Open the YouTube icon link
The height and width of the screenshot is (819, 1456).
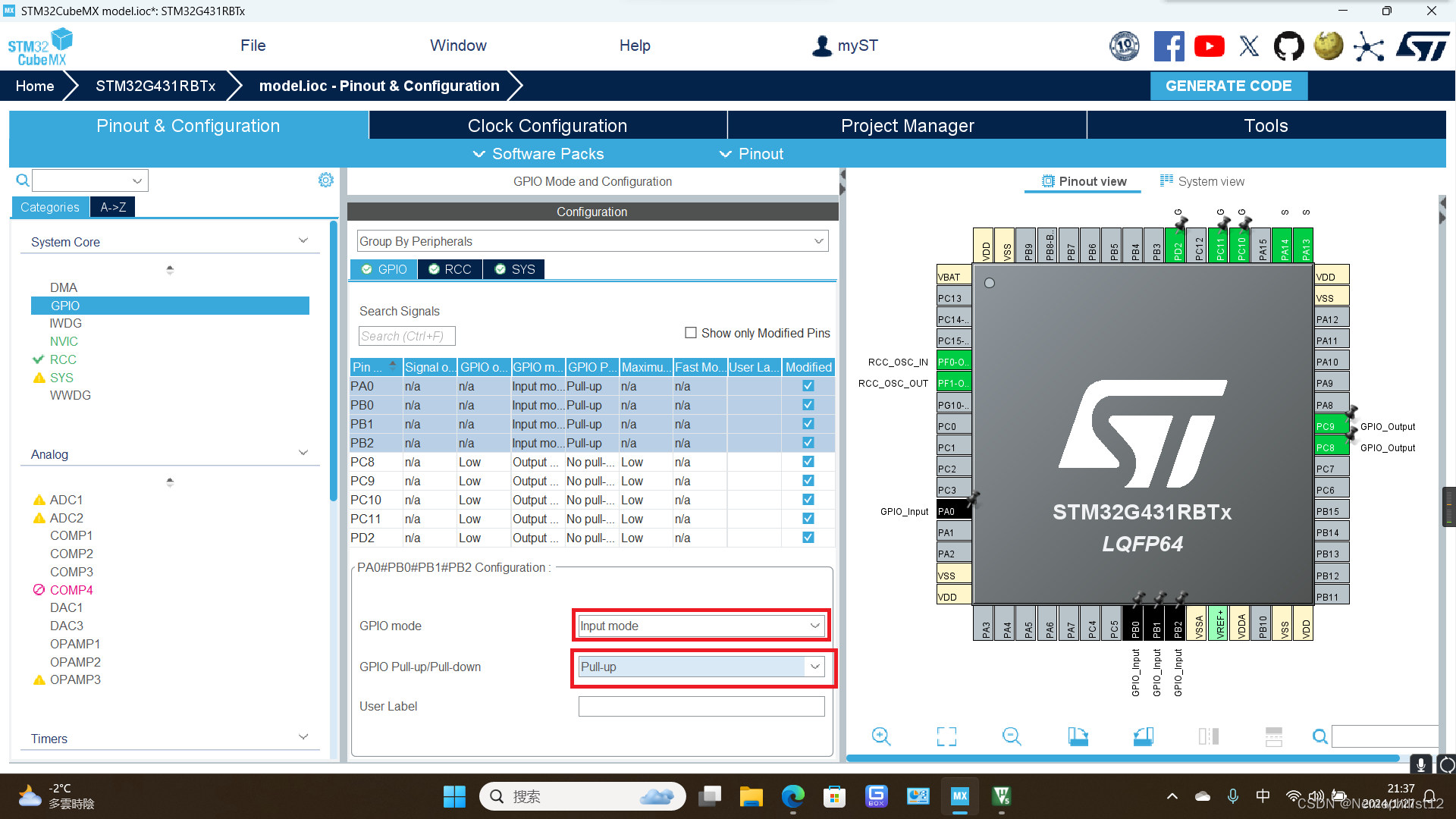tap(1210, 46)
